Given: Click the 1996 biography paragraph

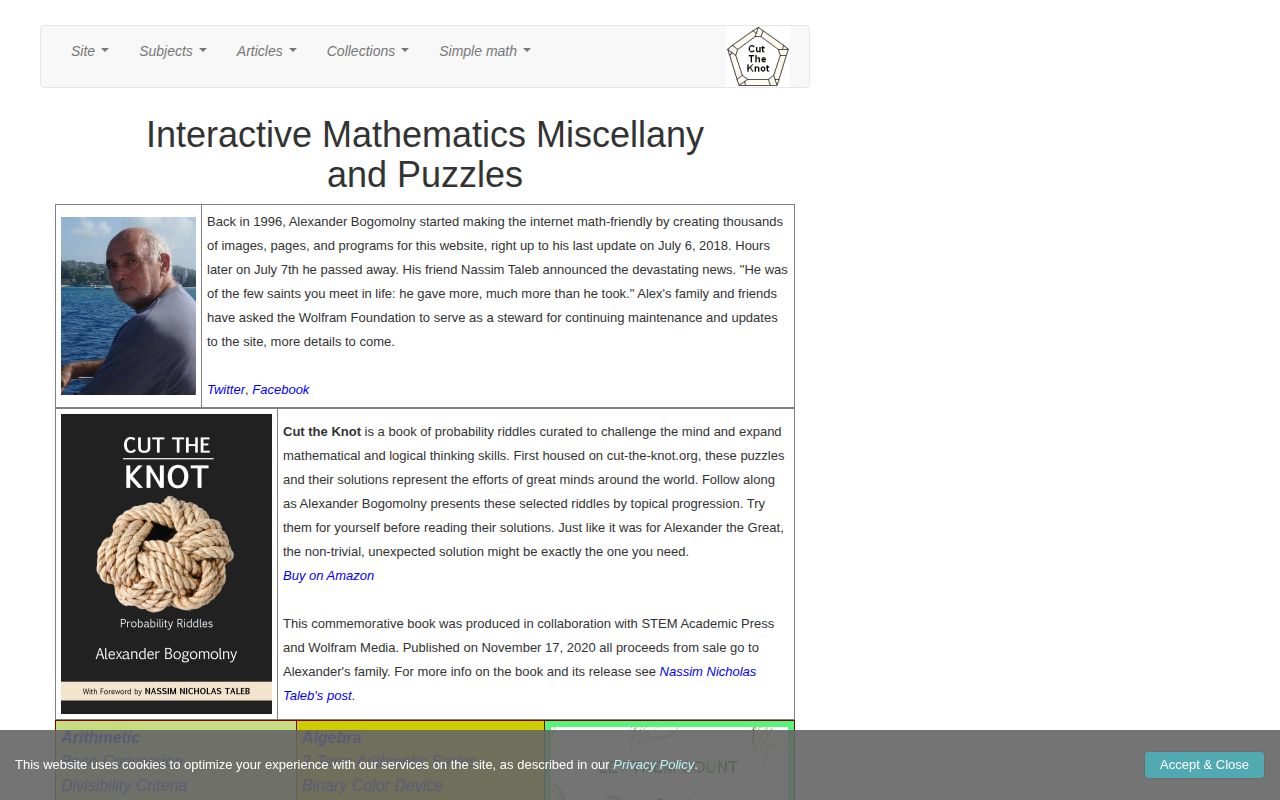Looking at the screenshot, I should [x=497, y=282].
